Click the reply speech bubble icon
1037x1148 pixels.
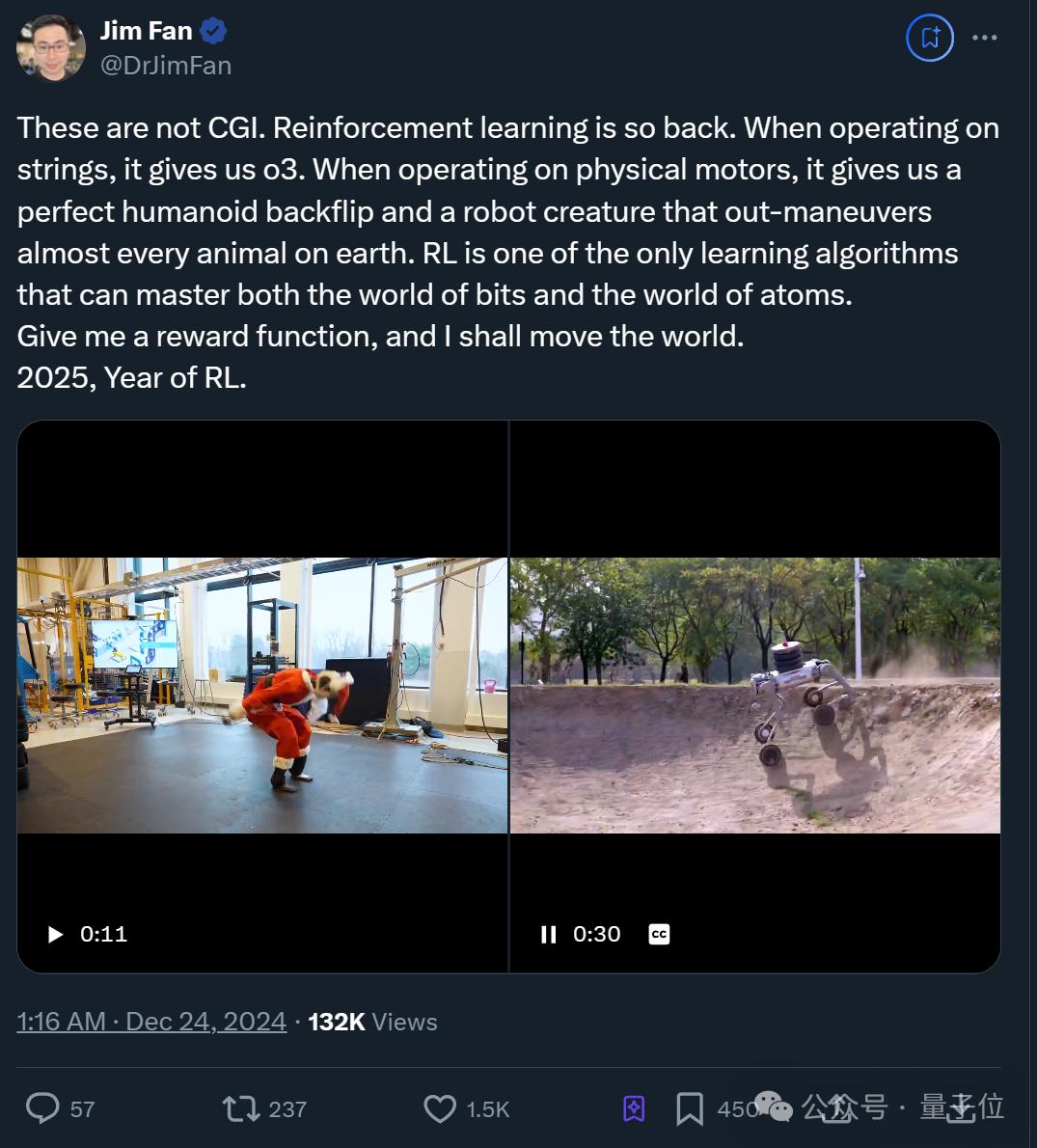coord(42,1108)
